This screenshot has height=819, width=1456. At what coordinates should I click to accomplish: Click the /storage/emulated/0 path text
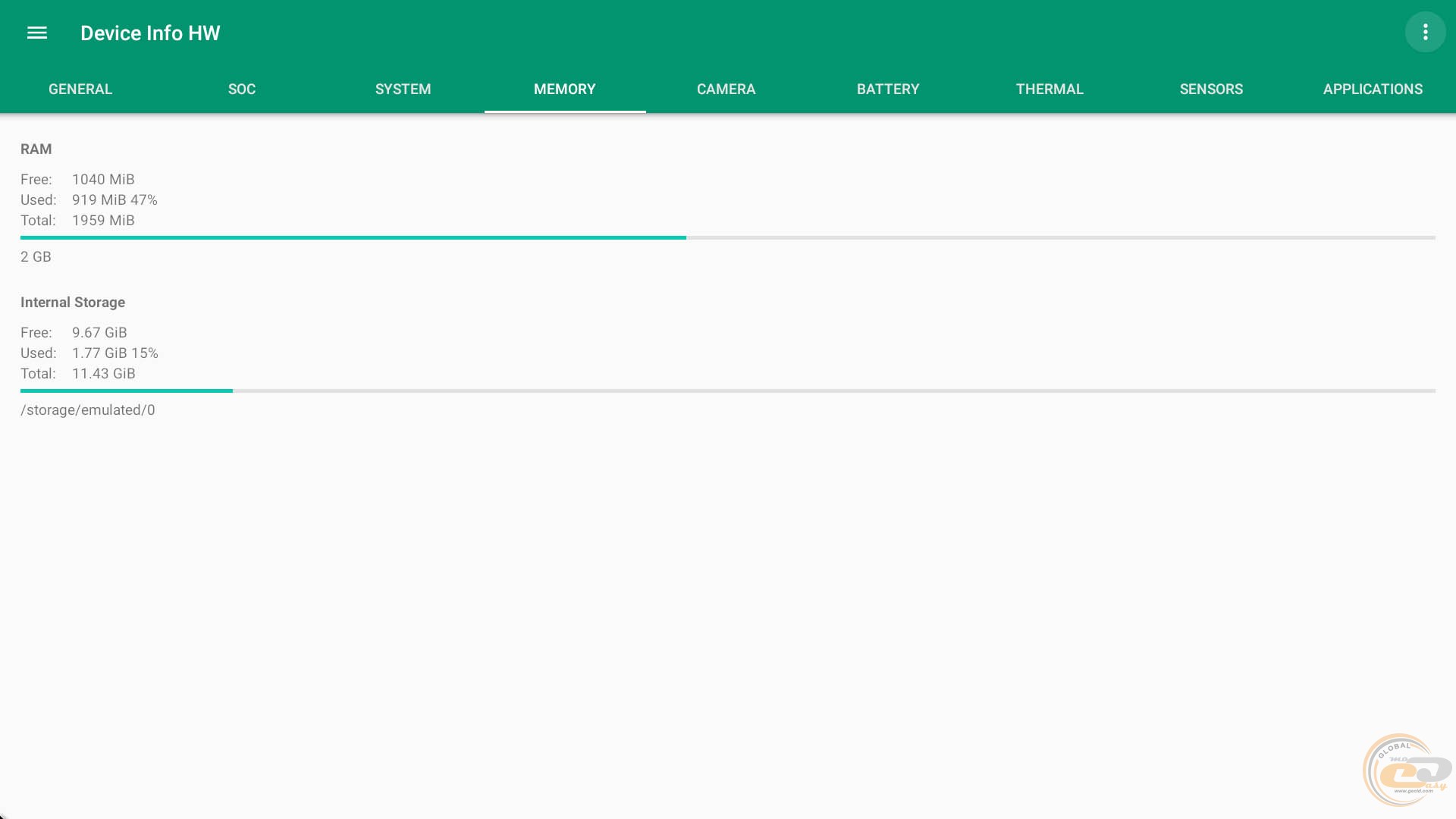88,410
